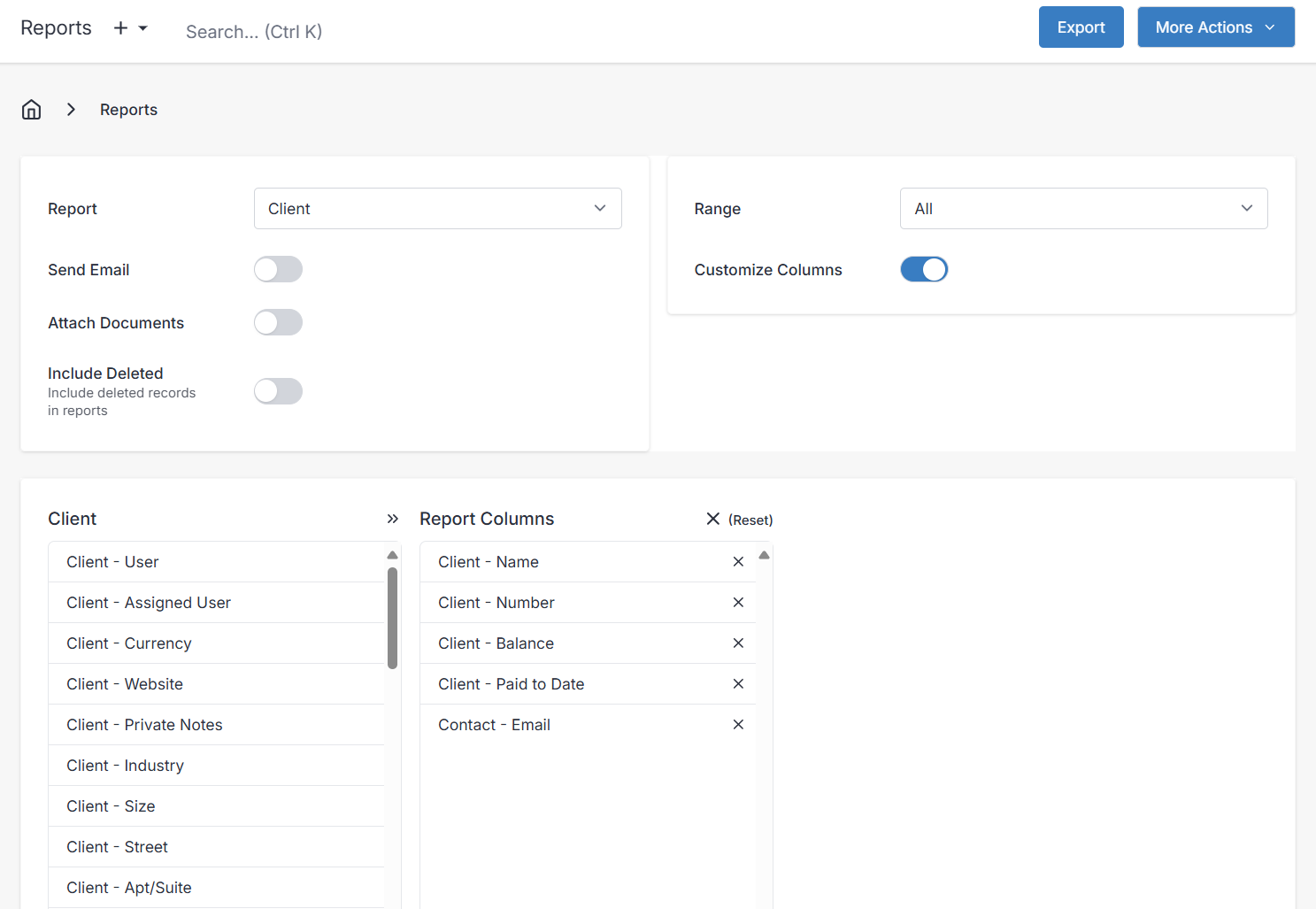This screenshot has height=909, width=1316.
Task: Click scroll-up arrow of Client list
Action: tap(392, 555)
